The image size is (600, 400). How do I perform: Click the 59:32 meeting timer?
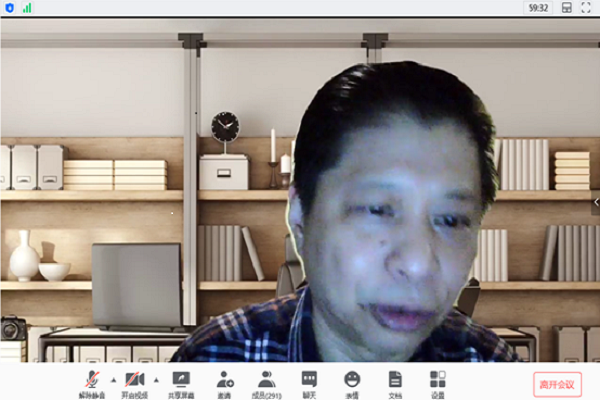pos(537,7)
